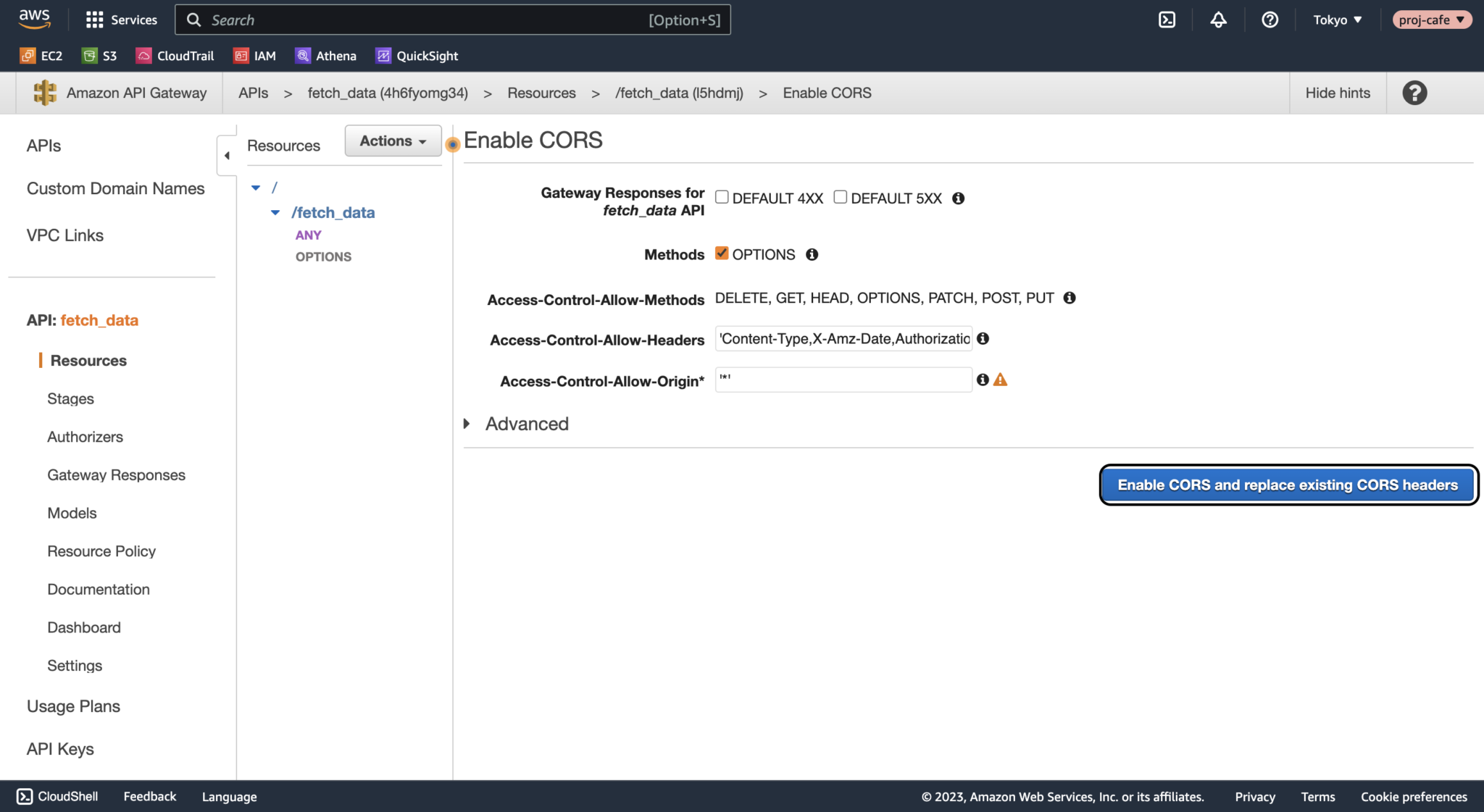Open AWS help with the question mark icon
This screenshot has width=1484, height=812.
tap(1270, 20)
